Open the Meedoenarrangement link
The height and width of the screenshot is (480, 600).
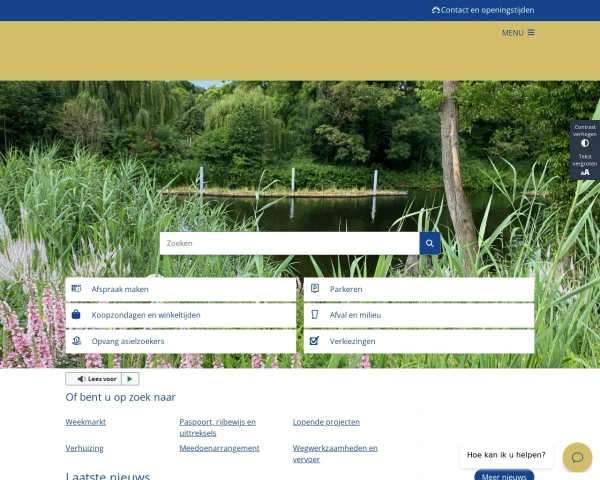click(219, 448)
